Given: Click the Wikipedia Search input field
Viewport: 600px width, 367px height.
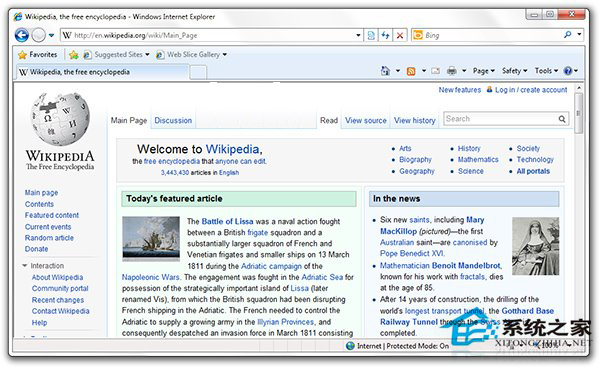Looking at the screenshot, I should 500,119.
